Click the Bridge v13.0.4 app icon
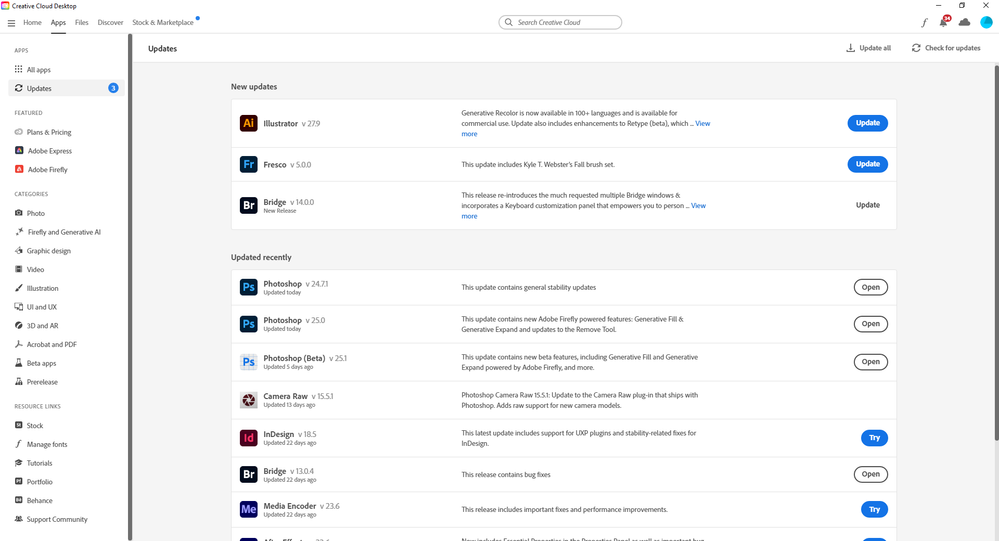Image resolution: width=999 pixels, height=541 pixels. pyautogui.click(x=248, y=474)
